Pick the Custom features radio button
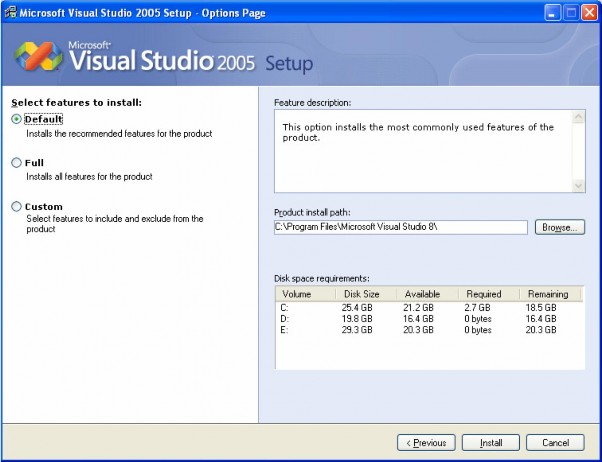Screen dimensions: 602x462 click(x=16, y=206)
